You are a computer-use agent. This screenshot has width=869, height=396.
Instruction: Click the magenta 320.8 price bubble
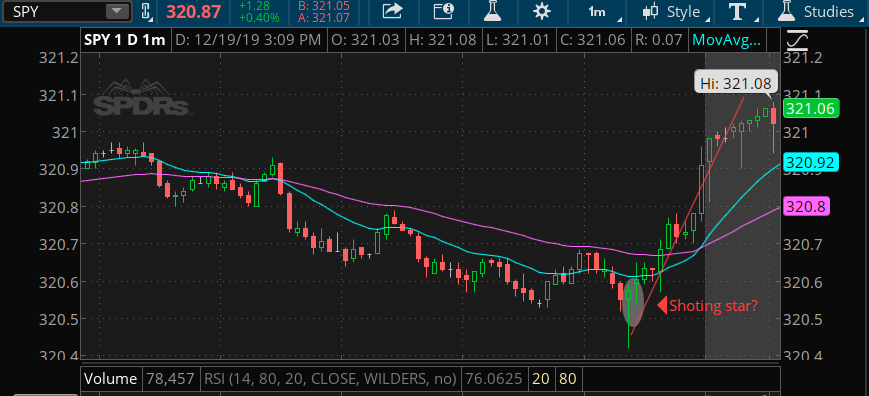pyautogui.click(x=805, y=207)
